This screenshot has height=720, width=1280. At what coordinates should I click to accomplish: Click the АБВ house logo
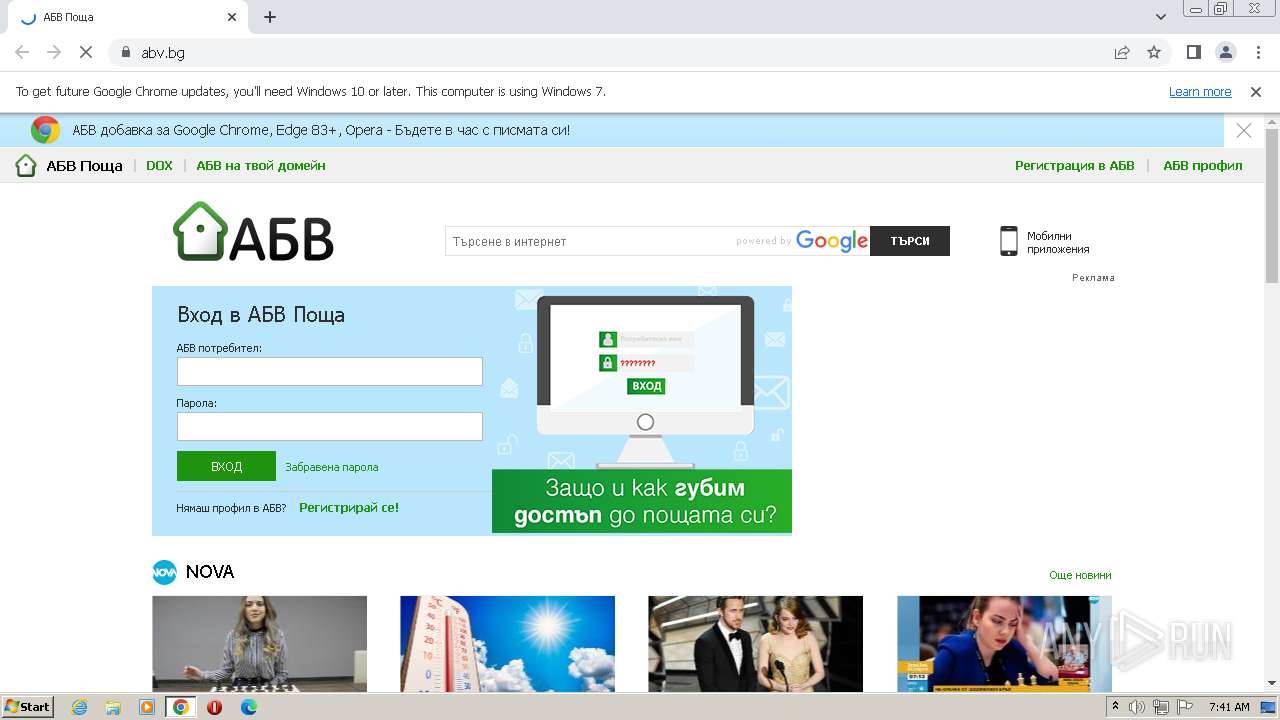coord(253,232)
